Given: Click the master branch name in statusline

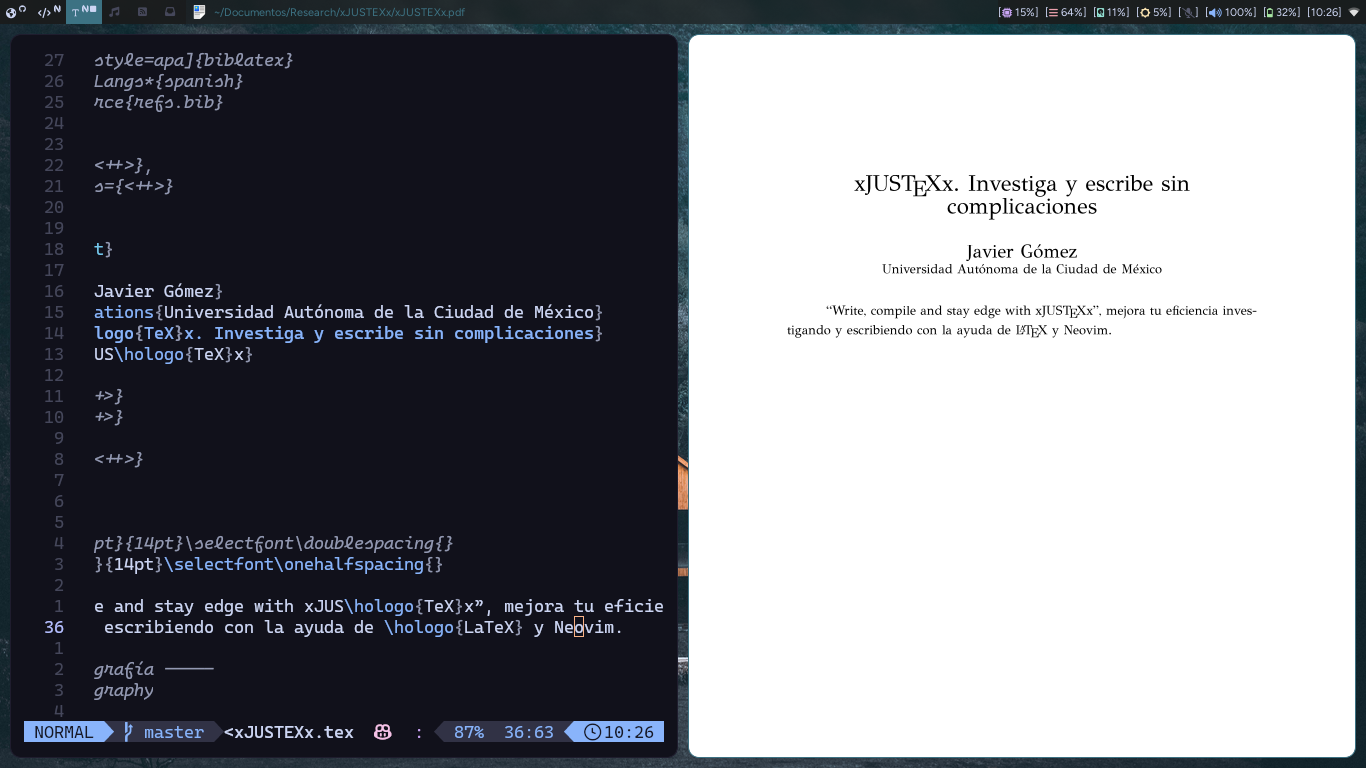Looking at the screenshot, I should pyautogui.click(x=174, y=732).
